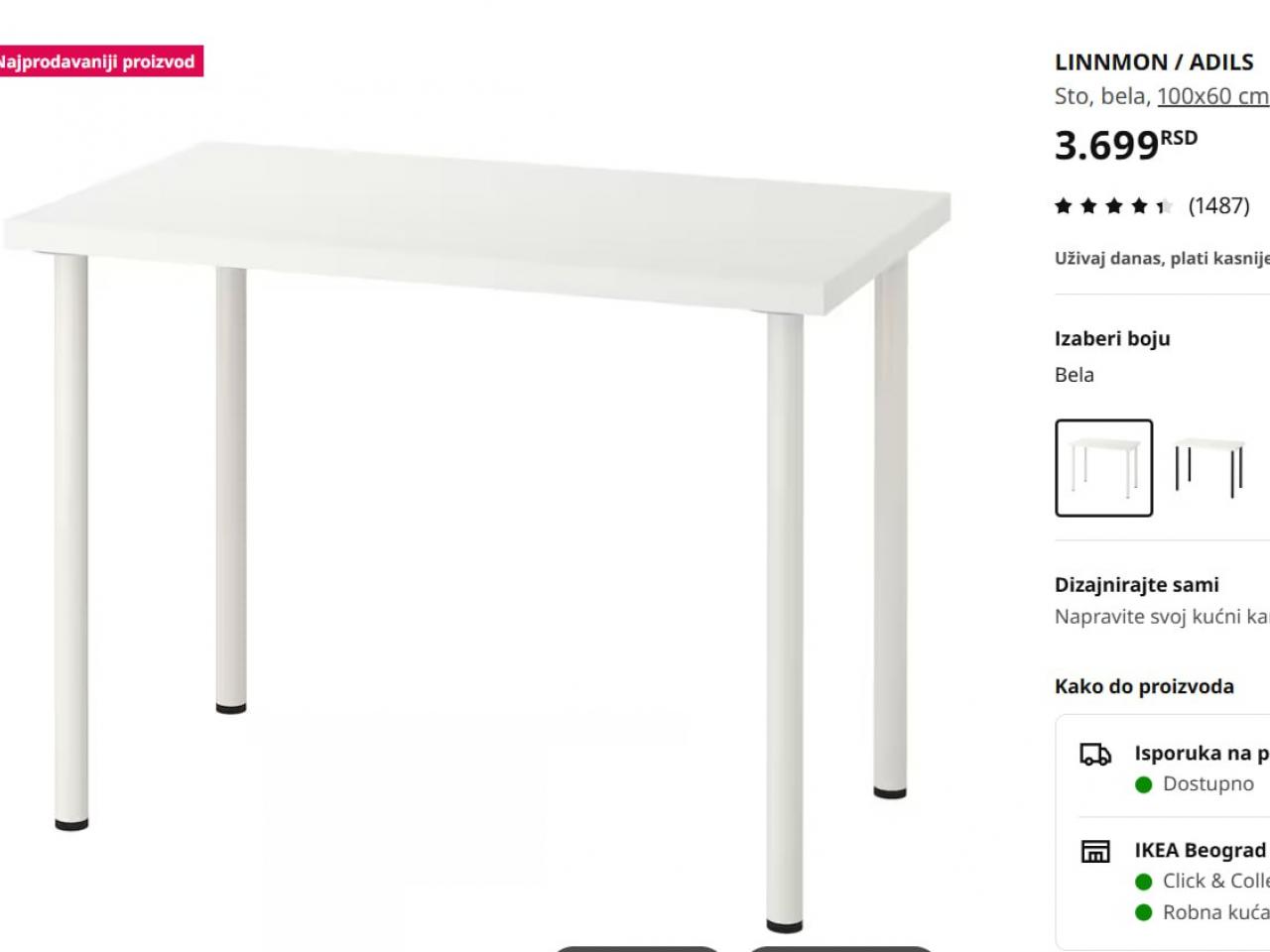Select the black-legged table color variant

[x=1208, y=468]
